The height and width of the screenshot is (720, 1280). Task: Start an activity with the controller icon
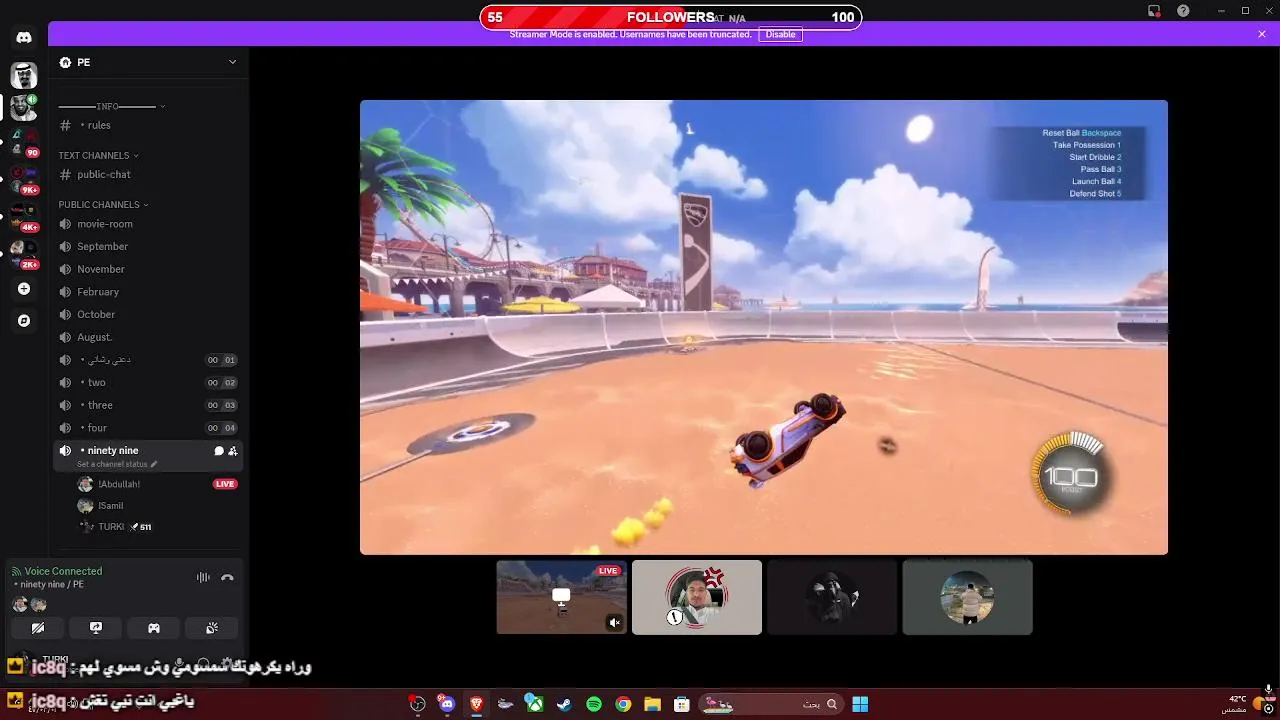[x=154, y=628]
